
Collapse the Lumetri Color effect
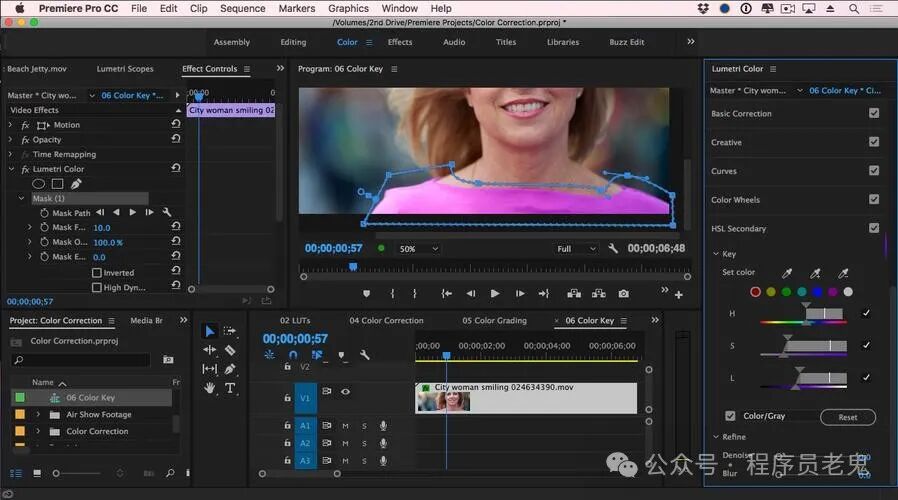pyautogui.click(x=11, y=169)
